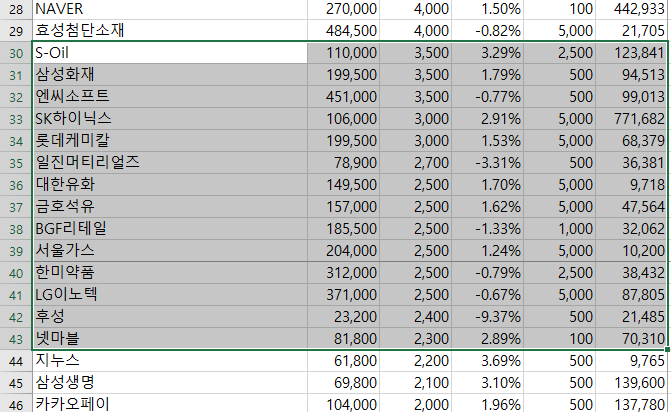Click the price cell 312,000

click(343, 273)
